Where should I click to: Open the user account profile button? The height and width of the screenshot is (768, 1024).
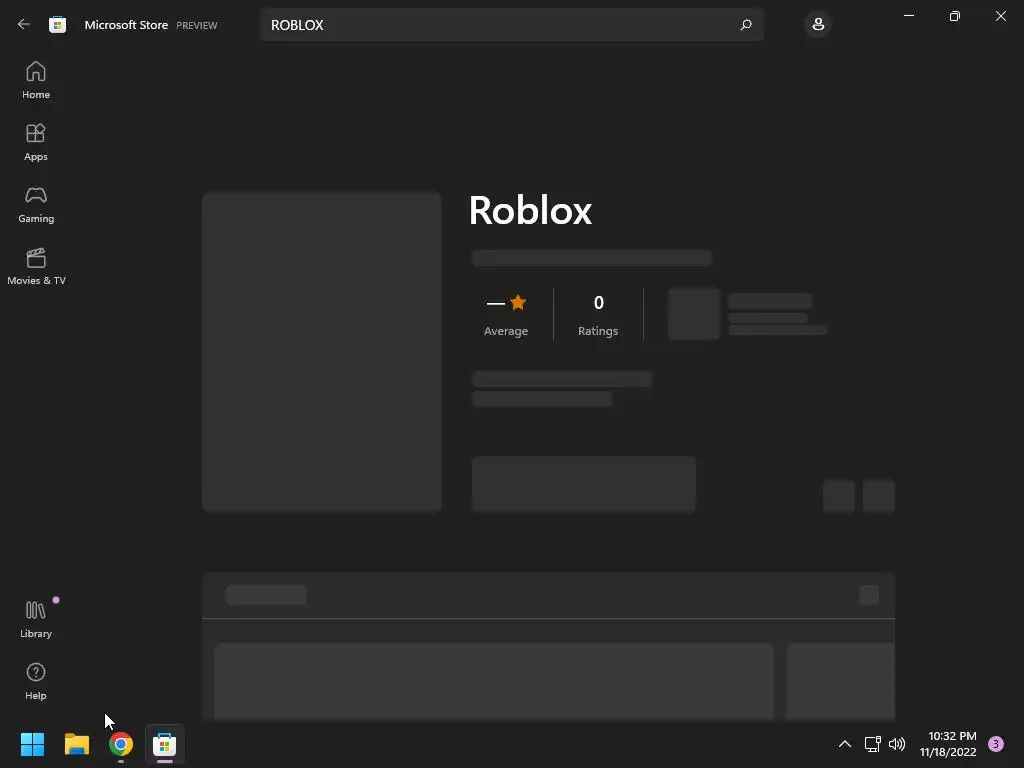(818, 25)
